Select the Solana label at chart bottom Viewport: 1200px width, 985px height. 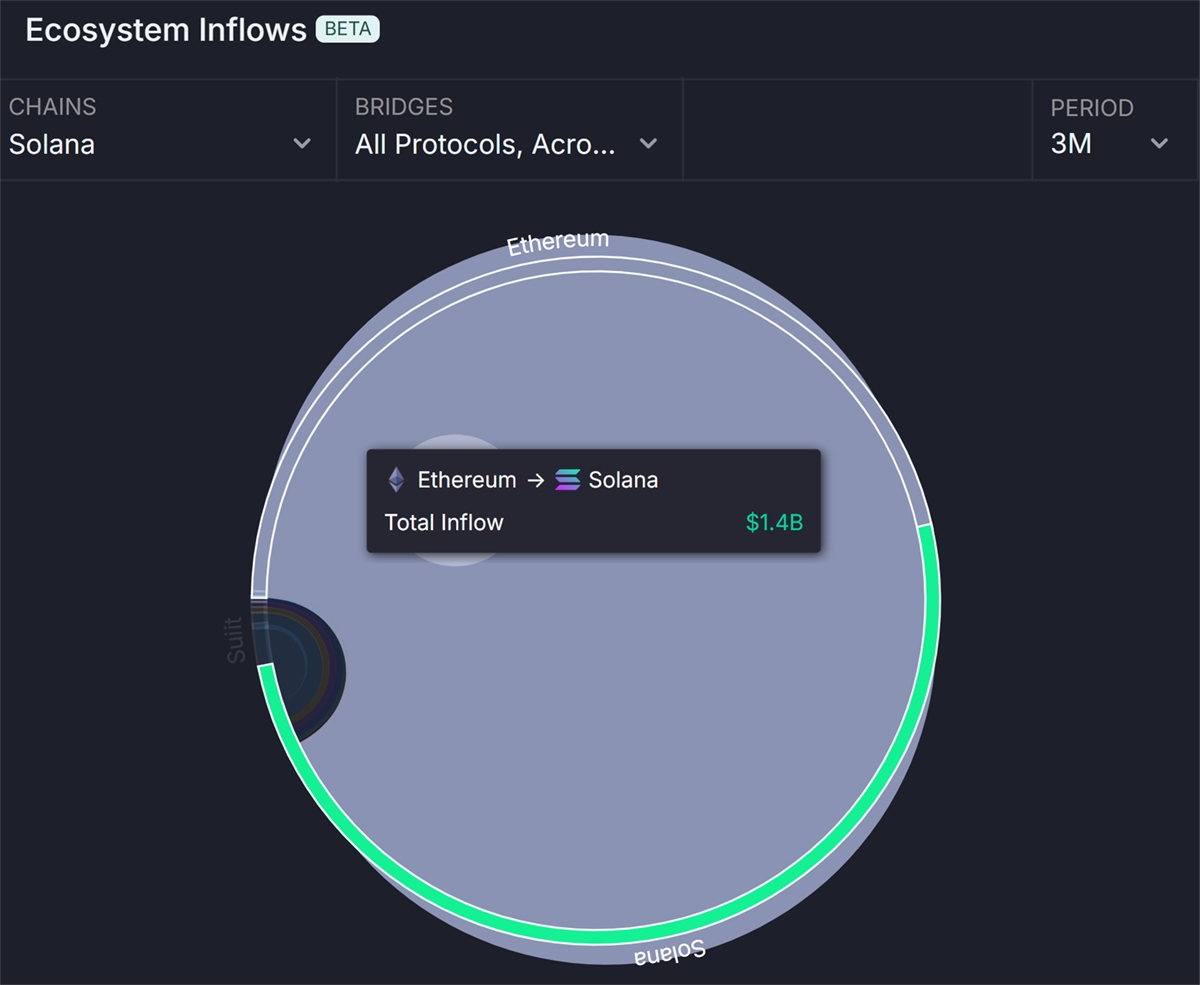coord(669,951)
